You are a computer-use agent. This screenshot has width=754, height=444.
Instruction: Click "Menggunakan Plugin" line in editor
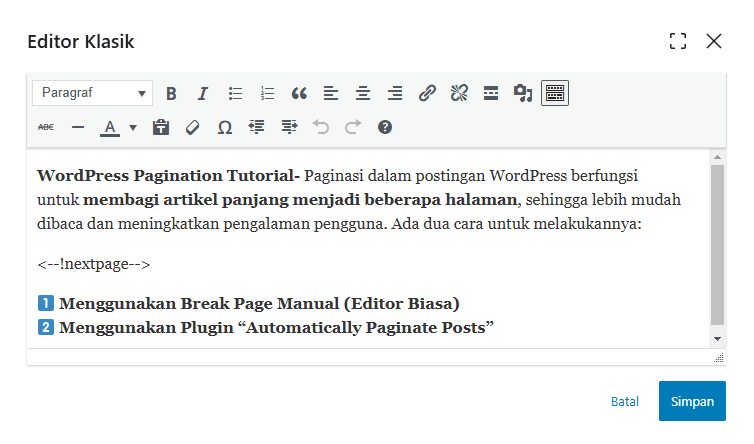(276, 328)
